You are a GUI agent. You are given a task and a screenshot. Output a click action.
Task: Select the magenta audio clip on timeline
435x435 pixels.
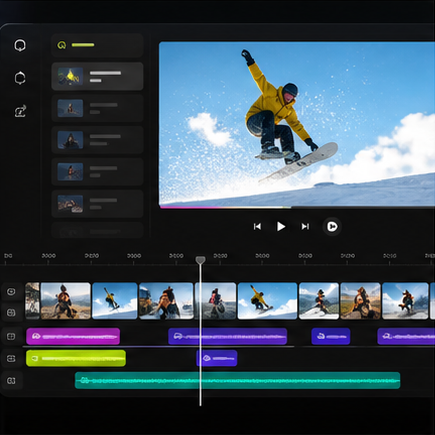coord(73,336)
